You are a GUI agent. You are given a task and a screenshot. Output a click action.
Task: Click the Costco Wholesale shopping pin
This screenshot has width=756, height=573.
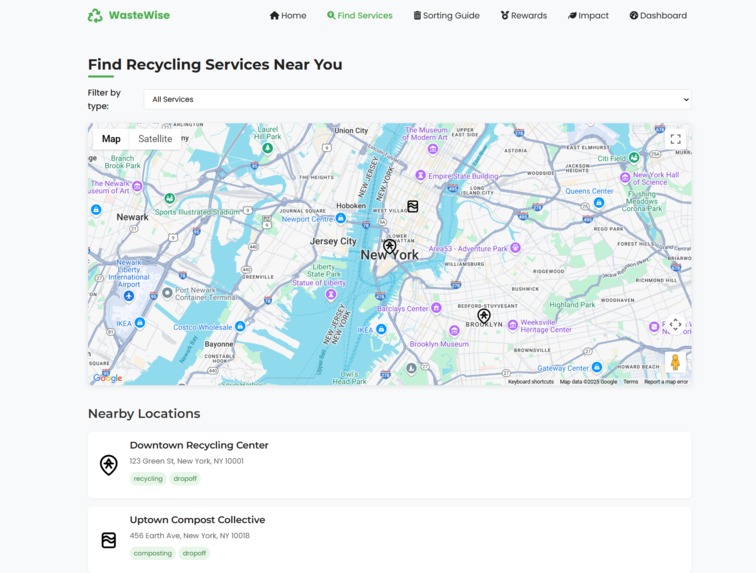tap(240, 327)
